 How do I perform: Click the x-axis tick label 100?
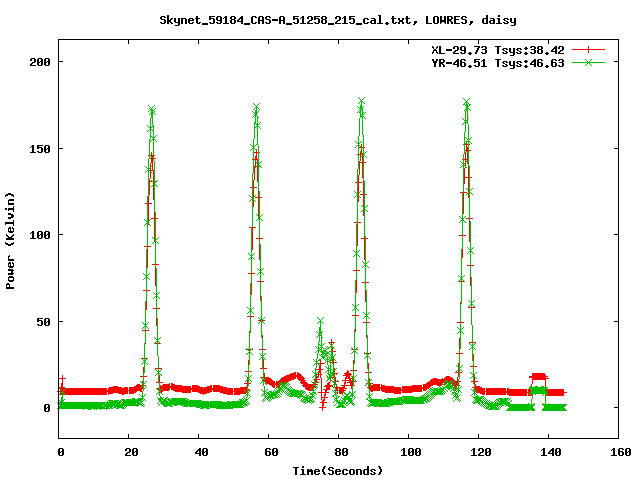pyautogui.click(x=411, y=452)
